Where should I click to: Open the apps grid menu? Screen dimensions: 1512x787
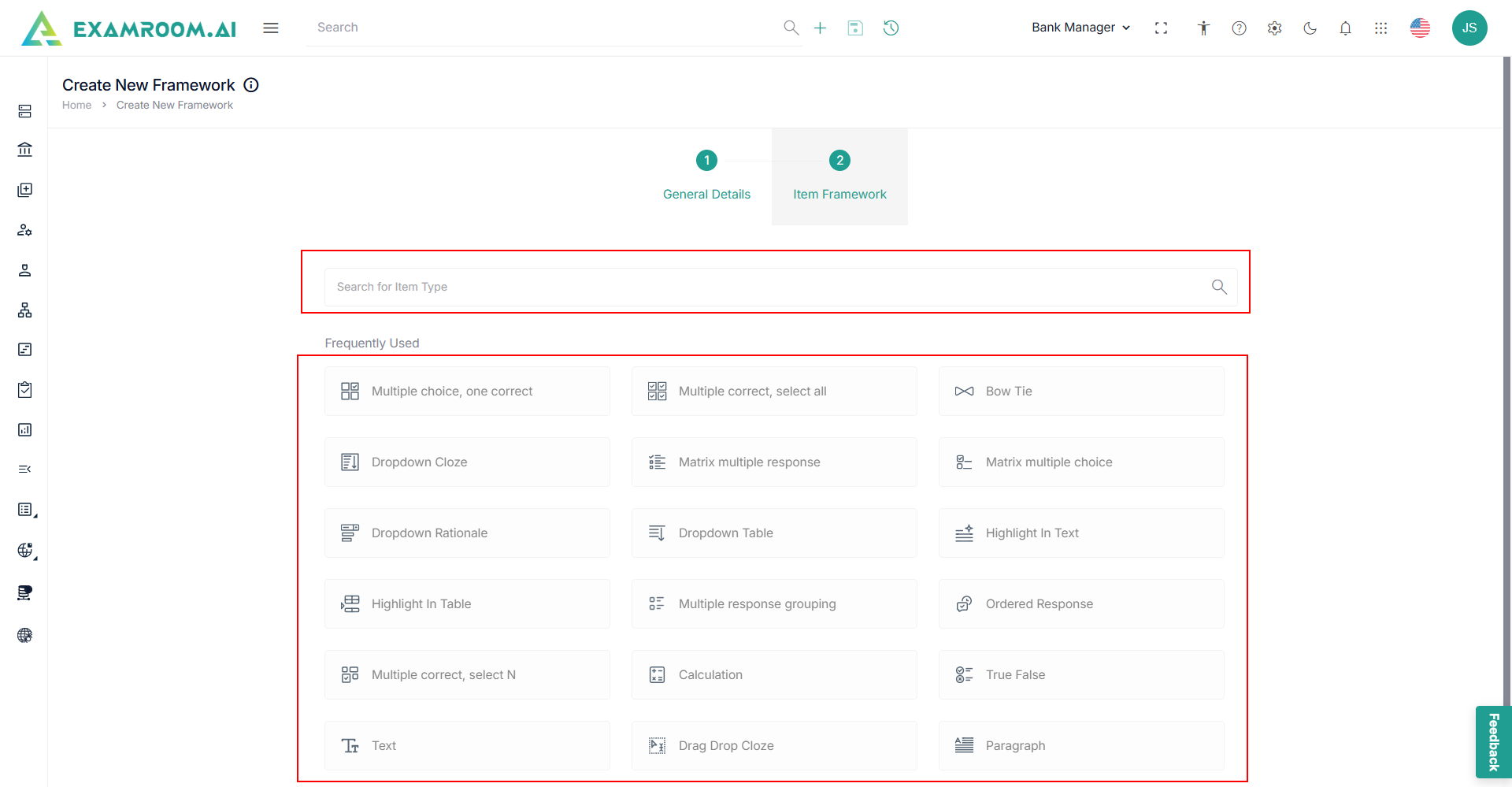click(x=1380, y=28)
